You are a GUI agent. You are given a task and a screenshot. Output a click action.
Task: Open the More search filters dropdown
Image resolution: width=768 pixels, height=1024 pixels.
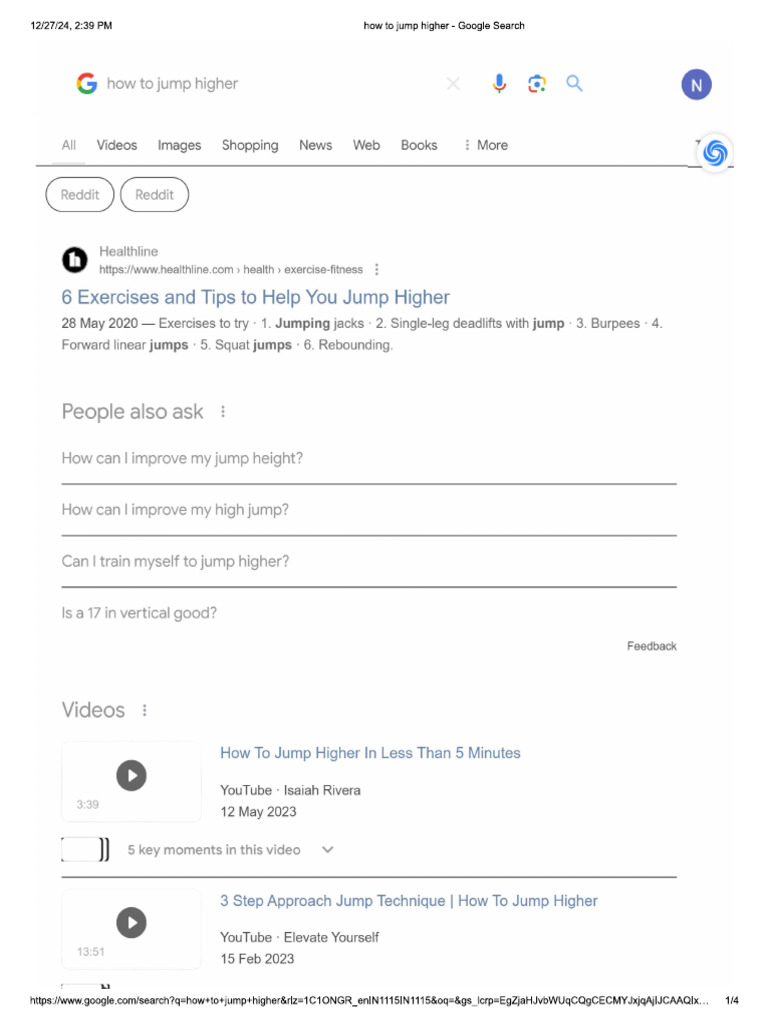485,145
